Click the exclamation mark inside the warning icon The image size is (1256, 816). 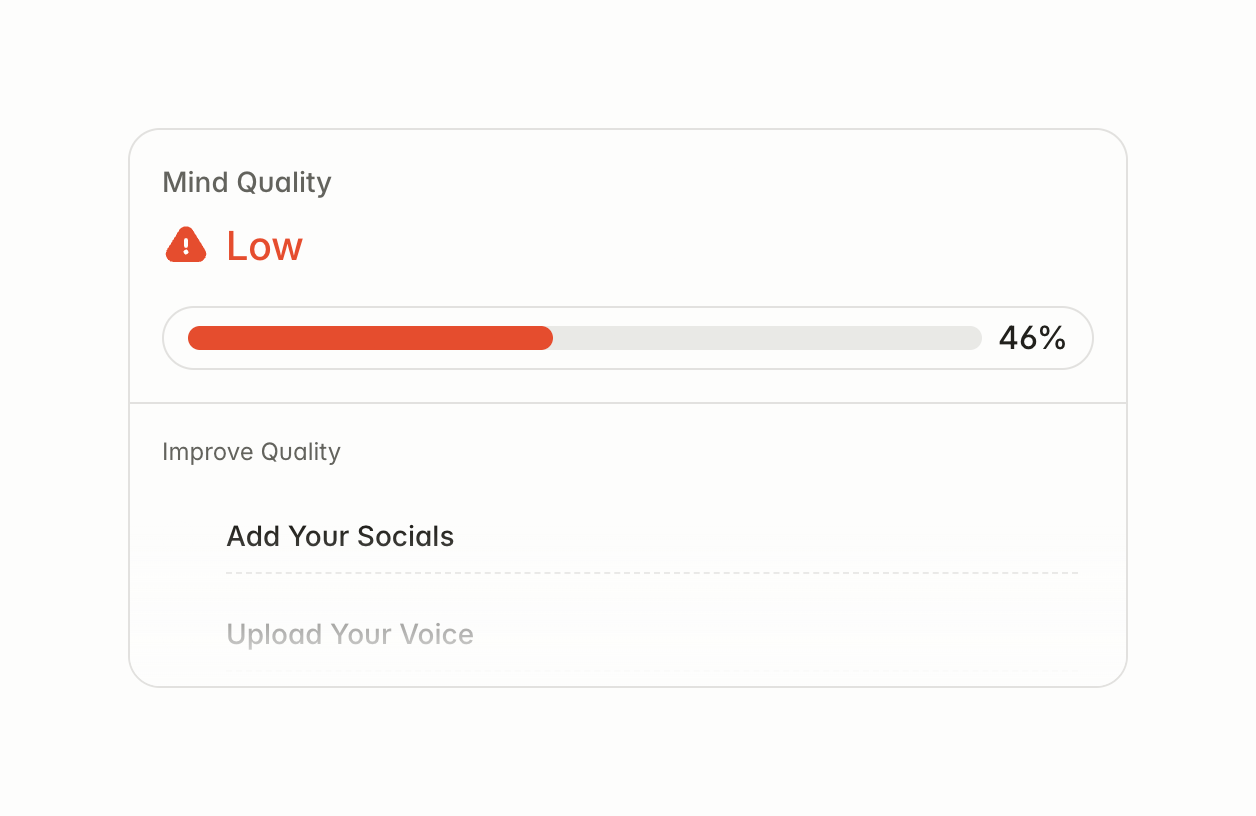[x=185, y=247]
